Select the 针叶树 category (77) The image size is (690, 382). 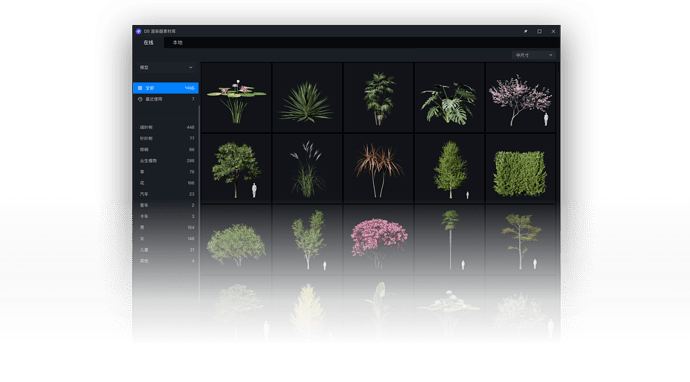(166, 138)
